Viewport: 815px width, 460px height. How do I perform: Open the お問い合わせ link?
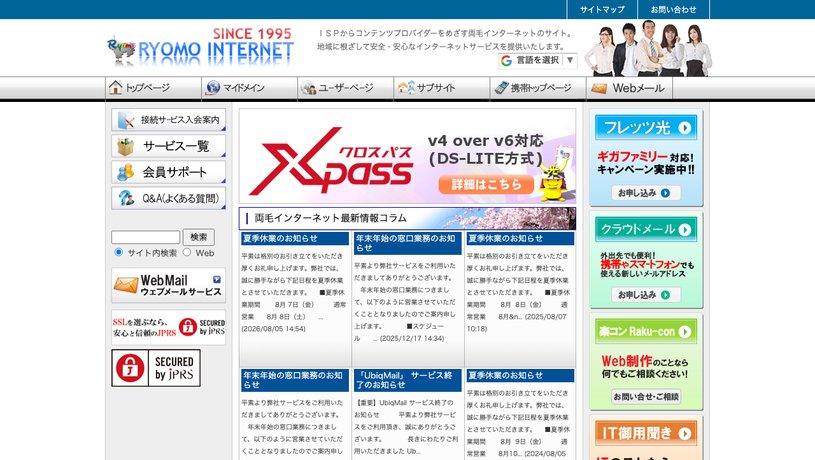click(x=673, y=9)
